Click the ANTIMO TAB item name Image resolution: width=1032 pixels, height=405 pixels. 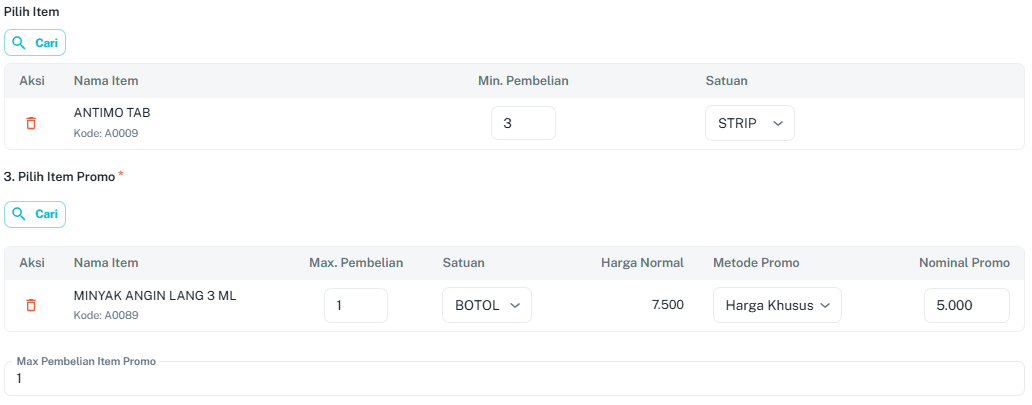(x=112, y=113)
